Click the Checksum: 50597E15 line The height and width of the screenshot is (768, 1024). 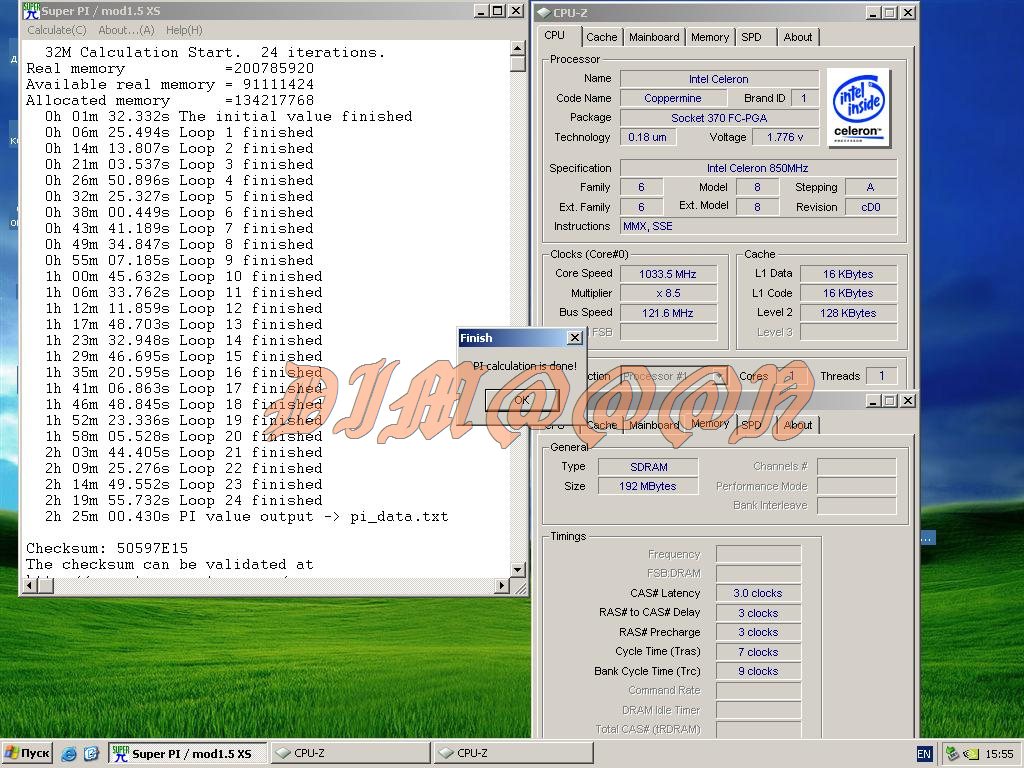tap(107, 548)
